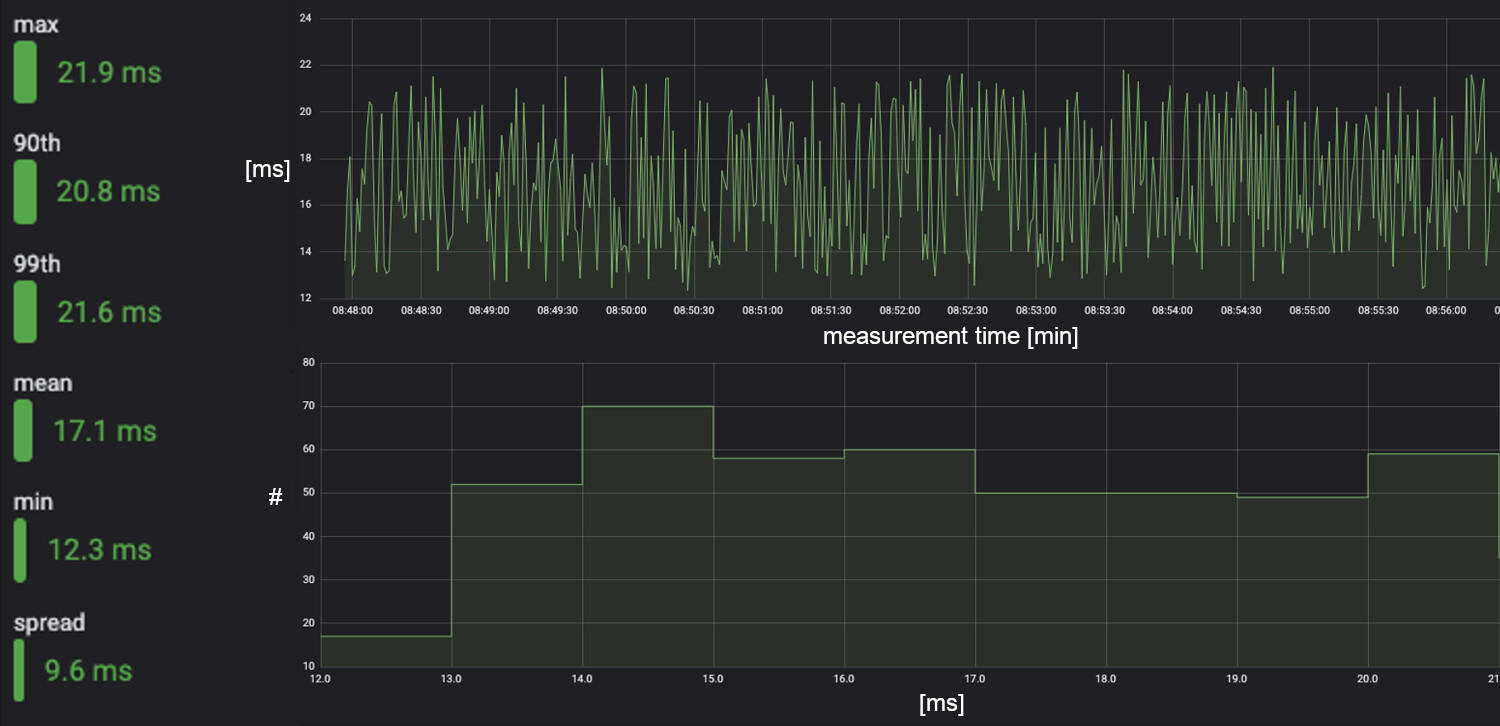Screen dimensions: 1500x726
Task: Click the green gauge bar beside max
Action: pos(24,72)
